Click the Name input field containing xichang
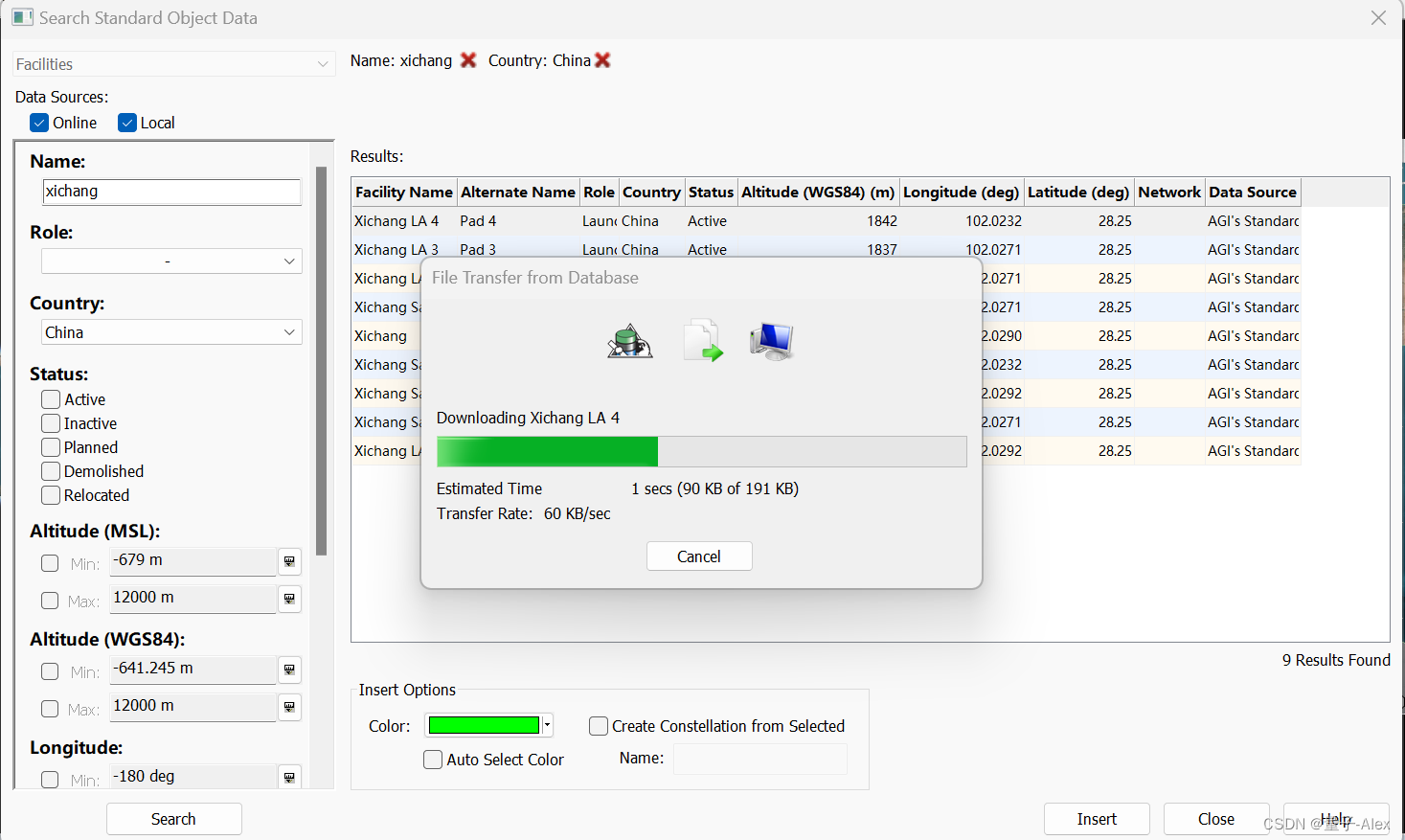The image size is (1405, 840). coord(172,192)
